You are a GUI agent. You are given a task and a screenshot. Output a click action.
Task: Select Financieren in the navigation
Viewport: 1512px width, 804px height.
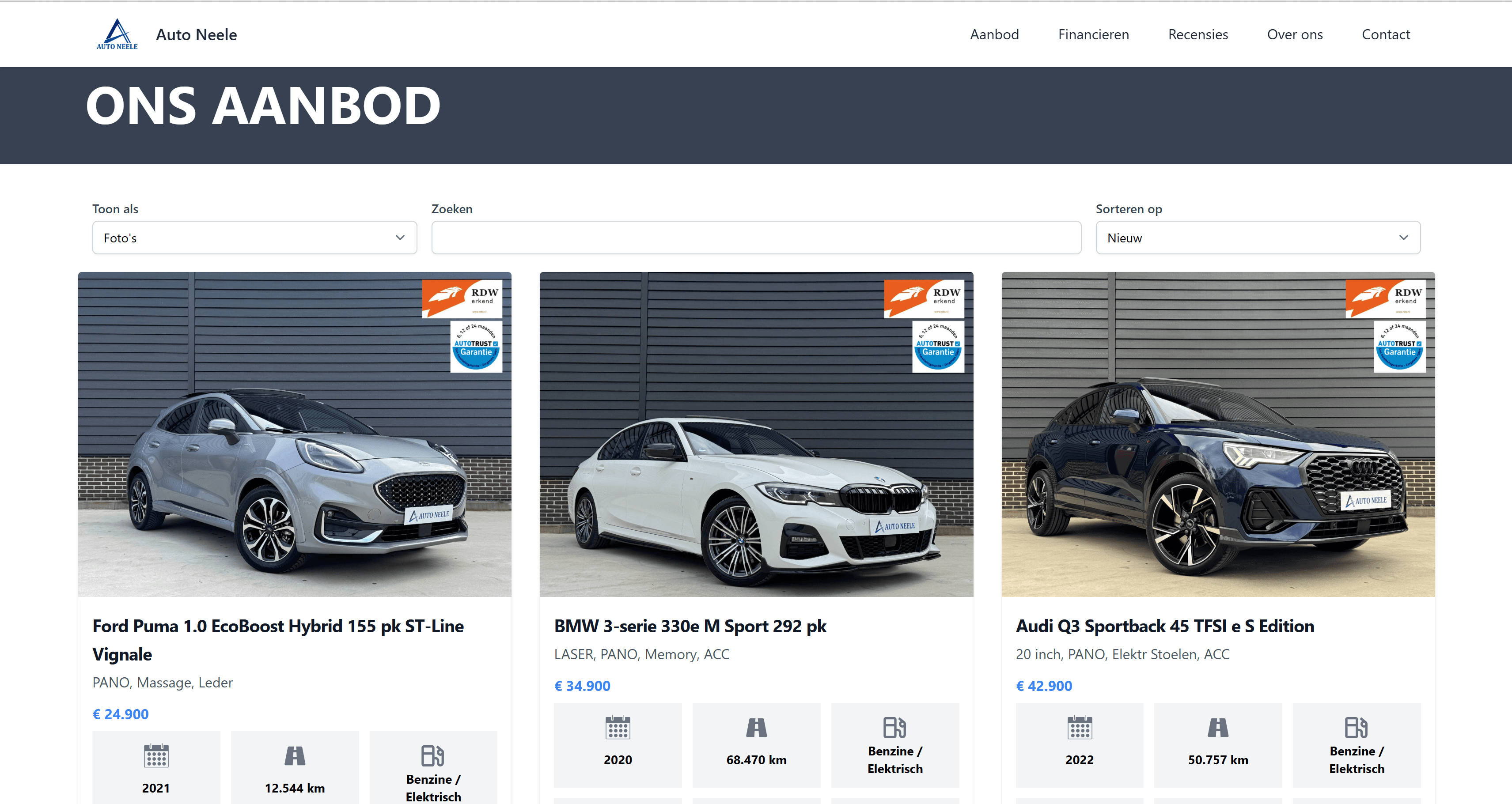1093,34
